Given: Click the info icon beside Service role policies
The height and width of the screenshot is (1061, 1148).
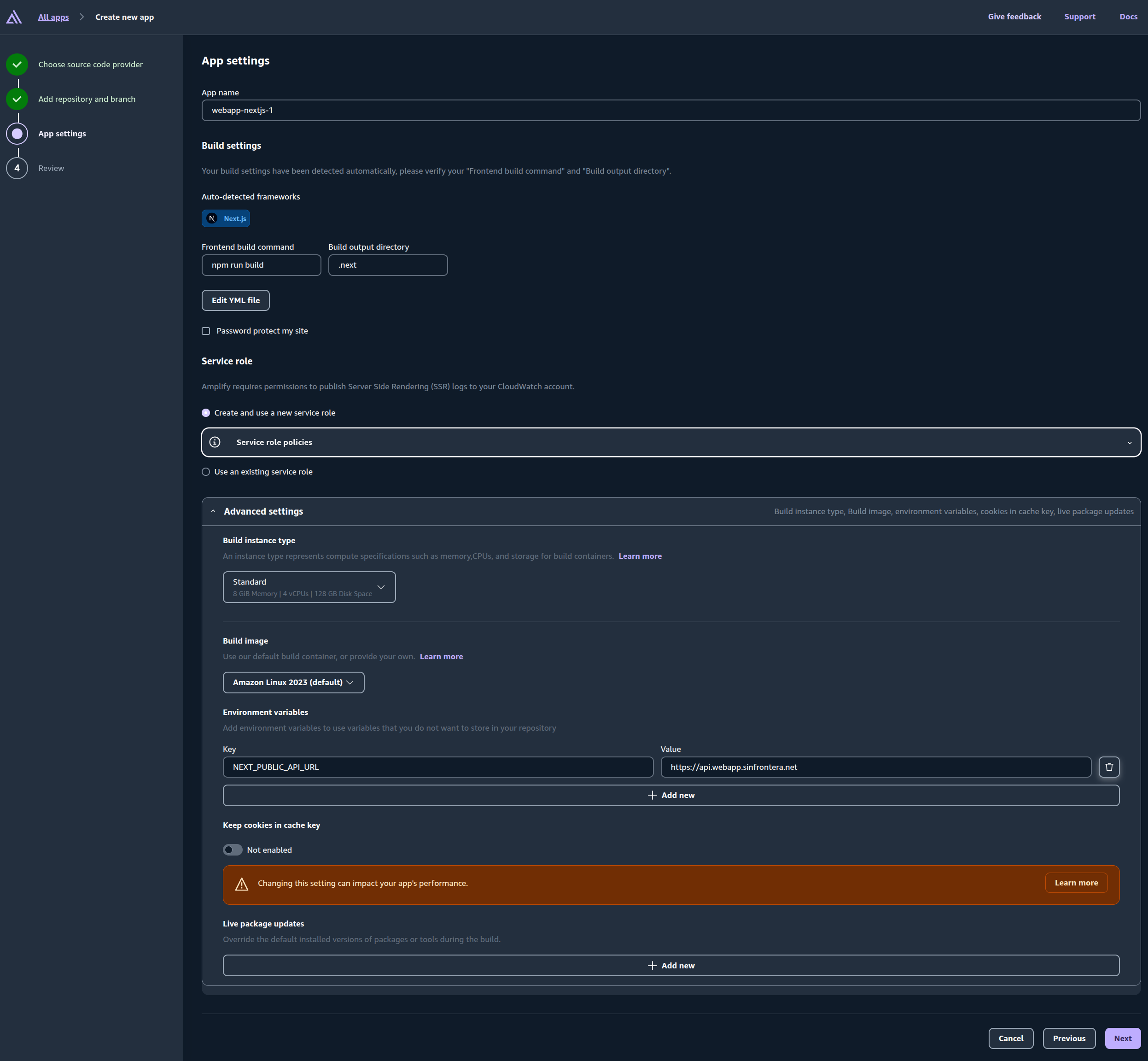Looking at the screenshot, I should (x=215, y=442).
